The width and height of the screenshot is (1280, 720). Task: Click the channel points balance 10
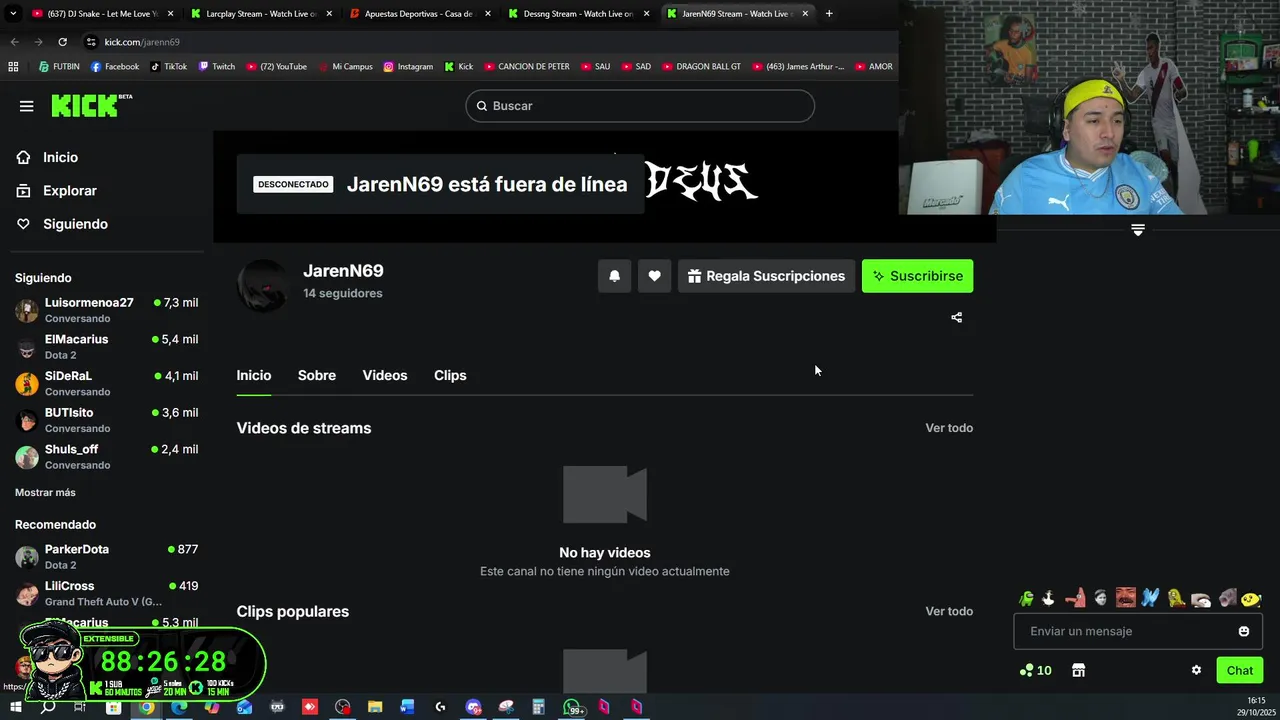pyautogui.click(x=1035, y=670)
